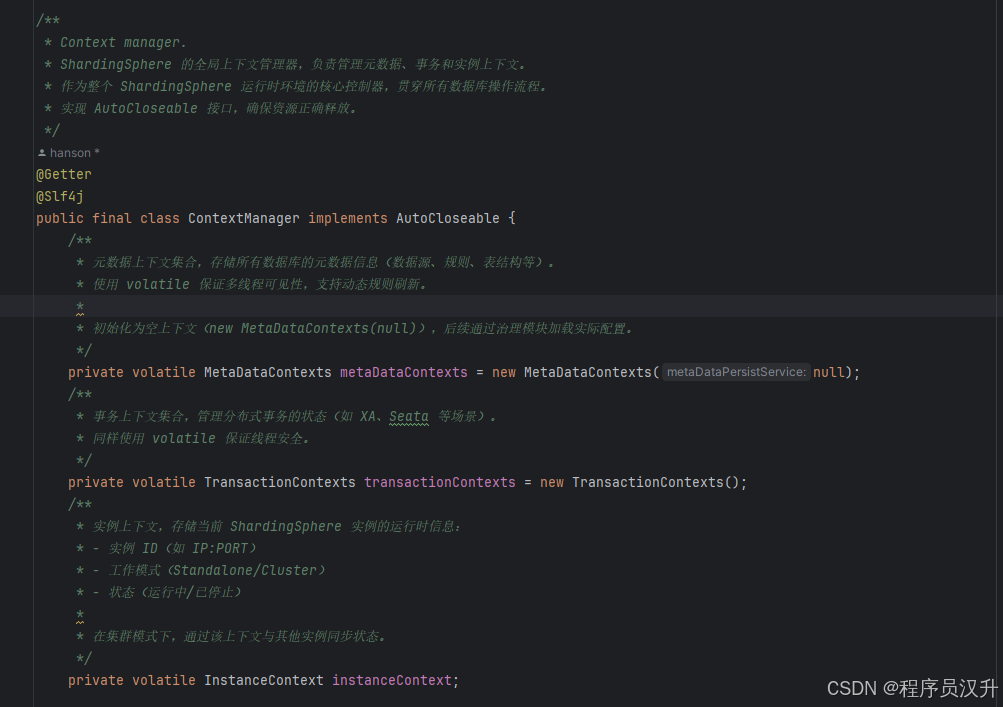Click the purple metaDataContexts field name
This screenshot has width=1003, height=707.
pos(404,372)
